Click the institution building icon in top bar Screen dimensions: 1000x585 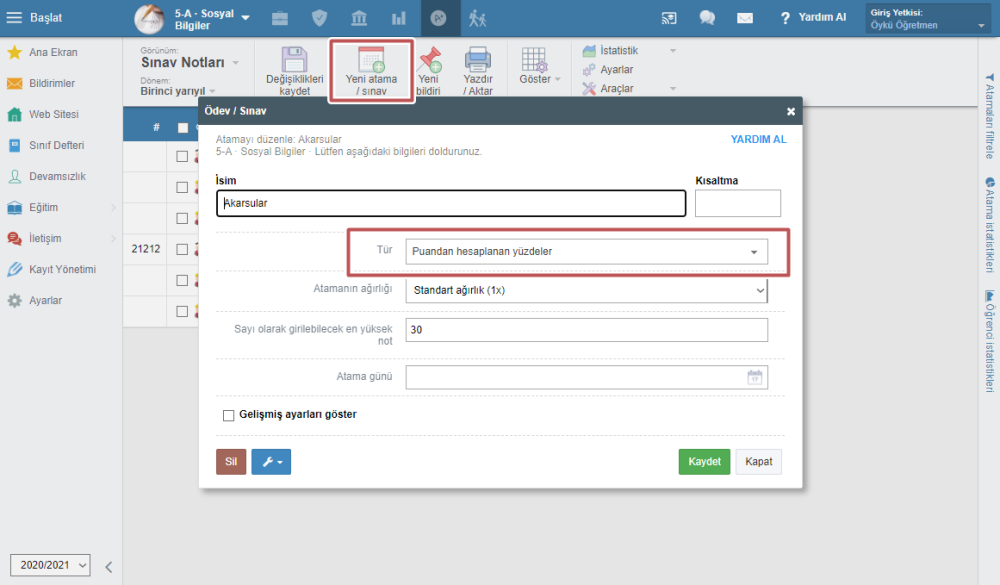[x=359, y=19]
